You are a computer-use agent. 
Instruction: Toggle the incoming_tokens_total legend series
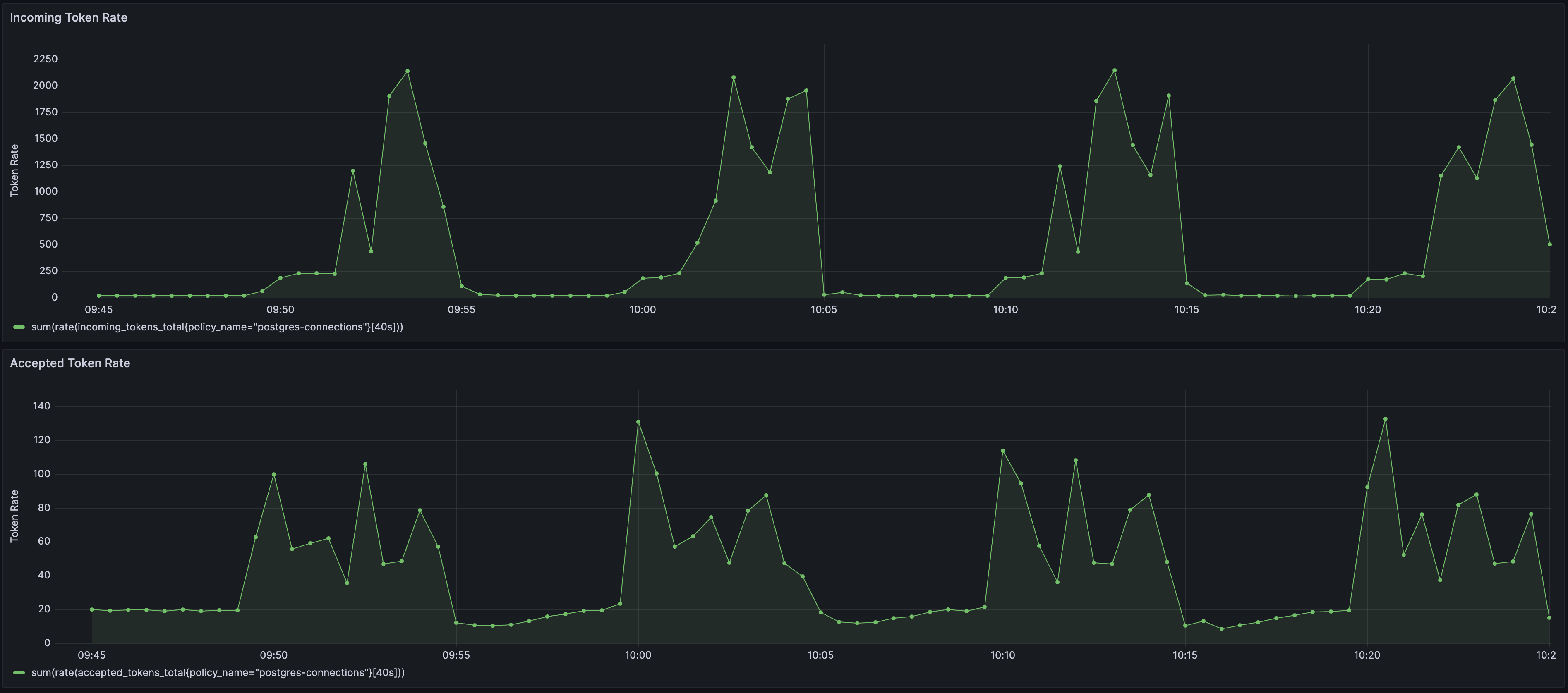(x=217, y=327)
